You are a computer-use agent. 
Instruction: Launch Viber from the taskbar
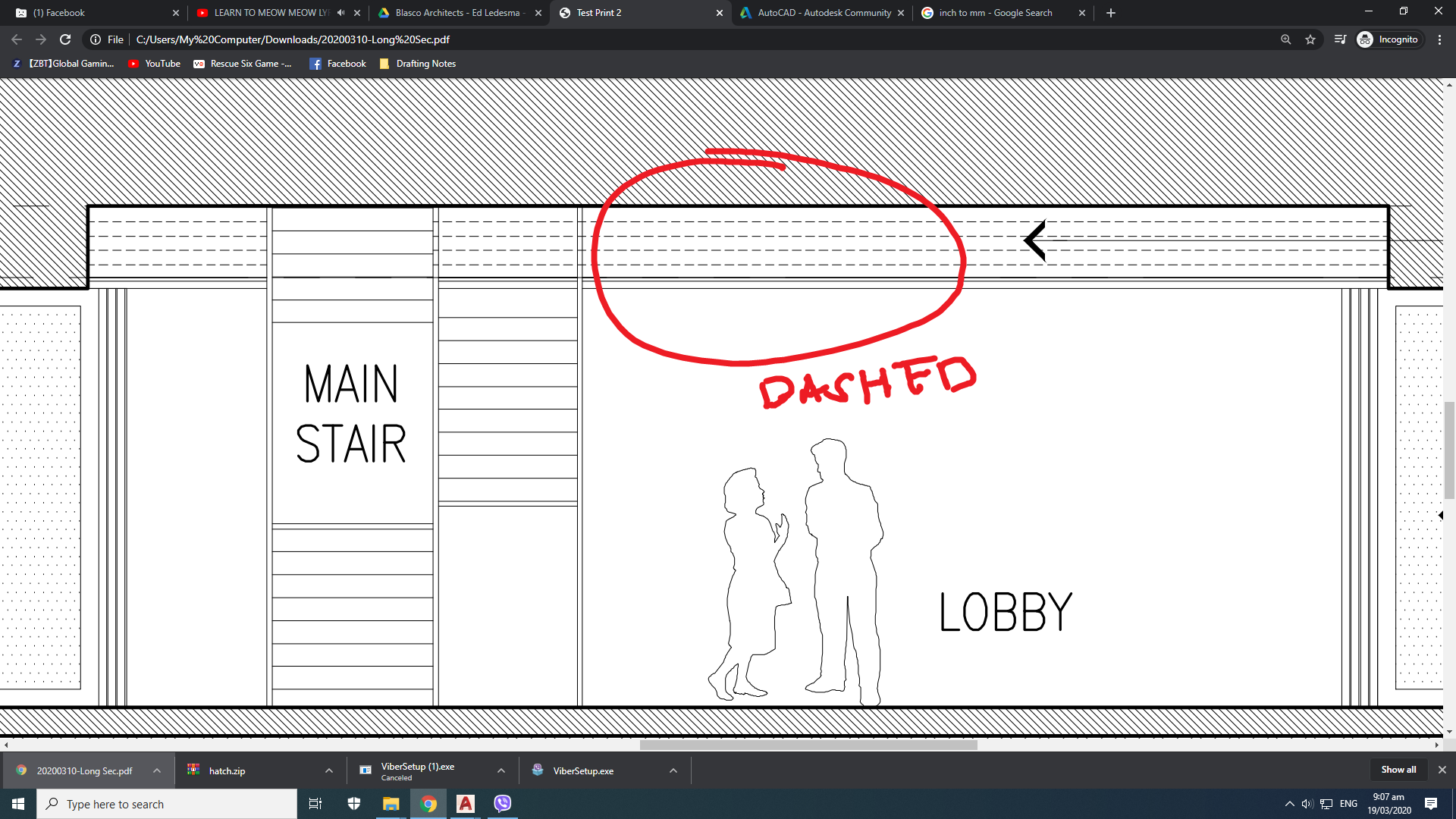502,803
